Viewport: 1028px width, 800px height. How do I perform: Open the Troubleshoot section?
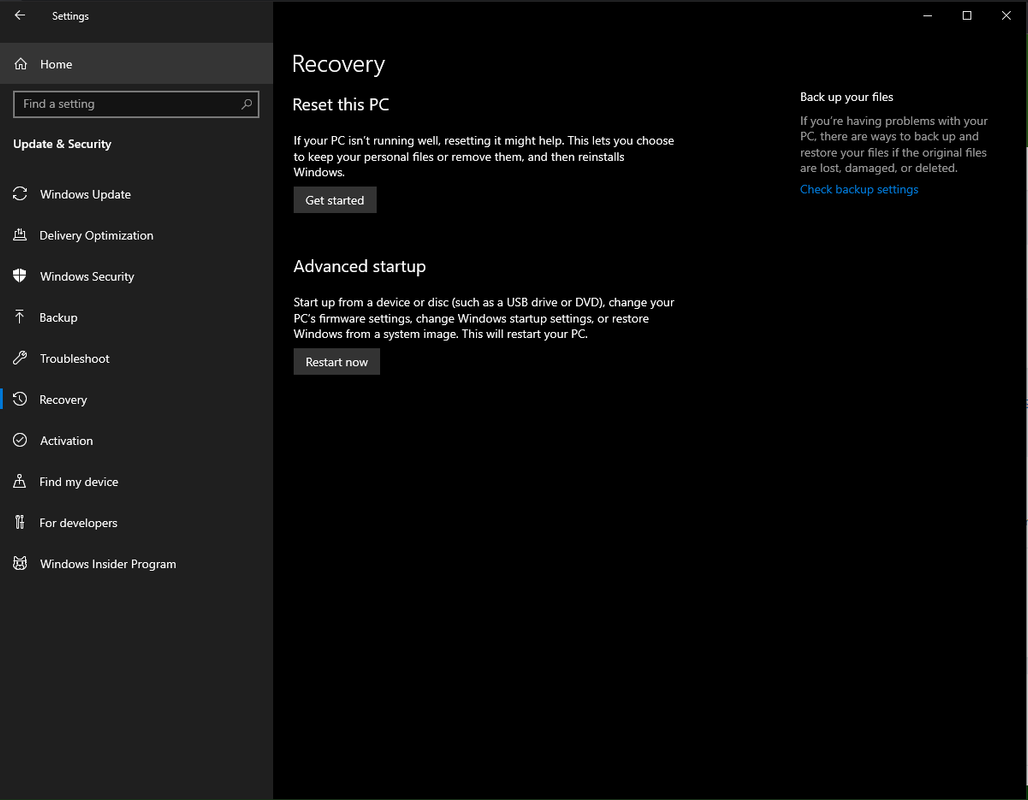pos(136,359)
